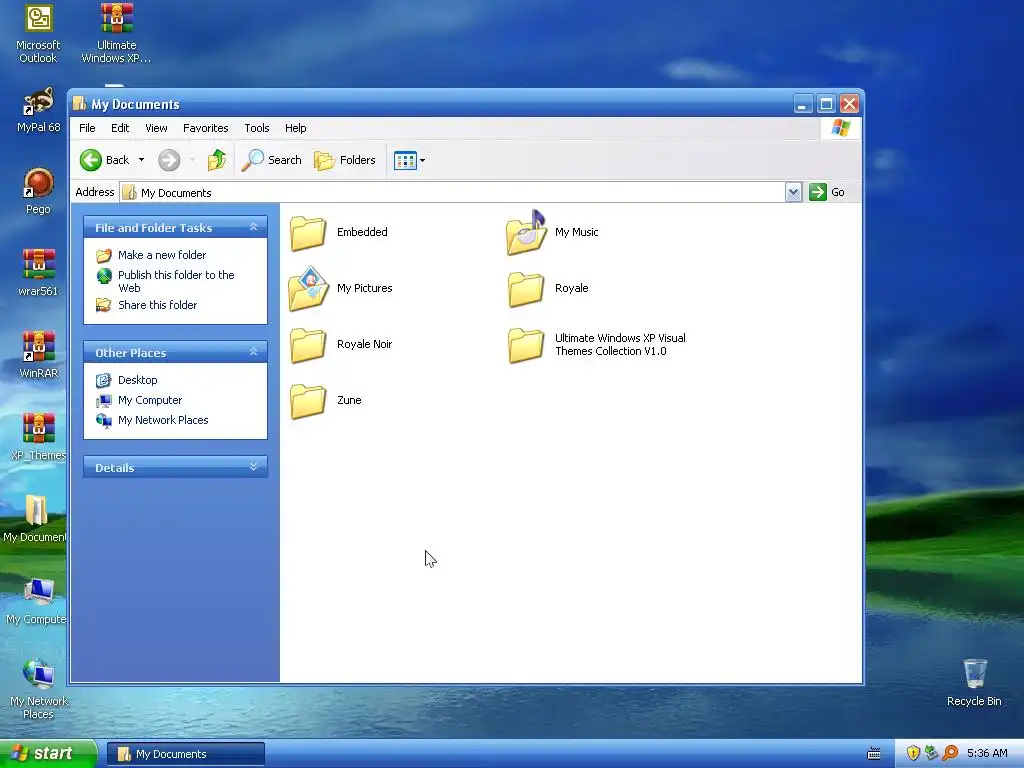The height and width of the screenshot is (768, 1024).
Task: Open the View menu
Action: 156,128
